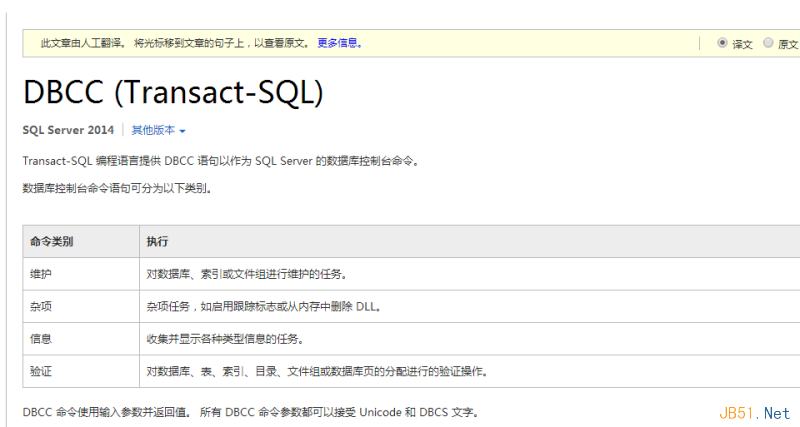Screen dimensions: 800x427
Task: Click the 杂项 row description mentioning DLL
Action: point(264,306)
